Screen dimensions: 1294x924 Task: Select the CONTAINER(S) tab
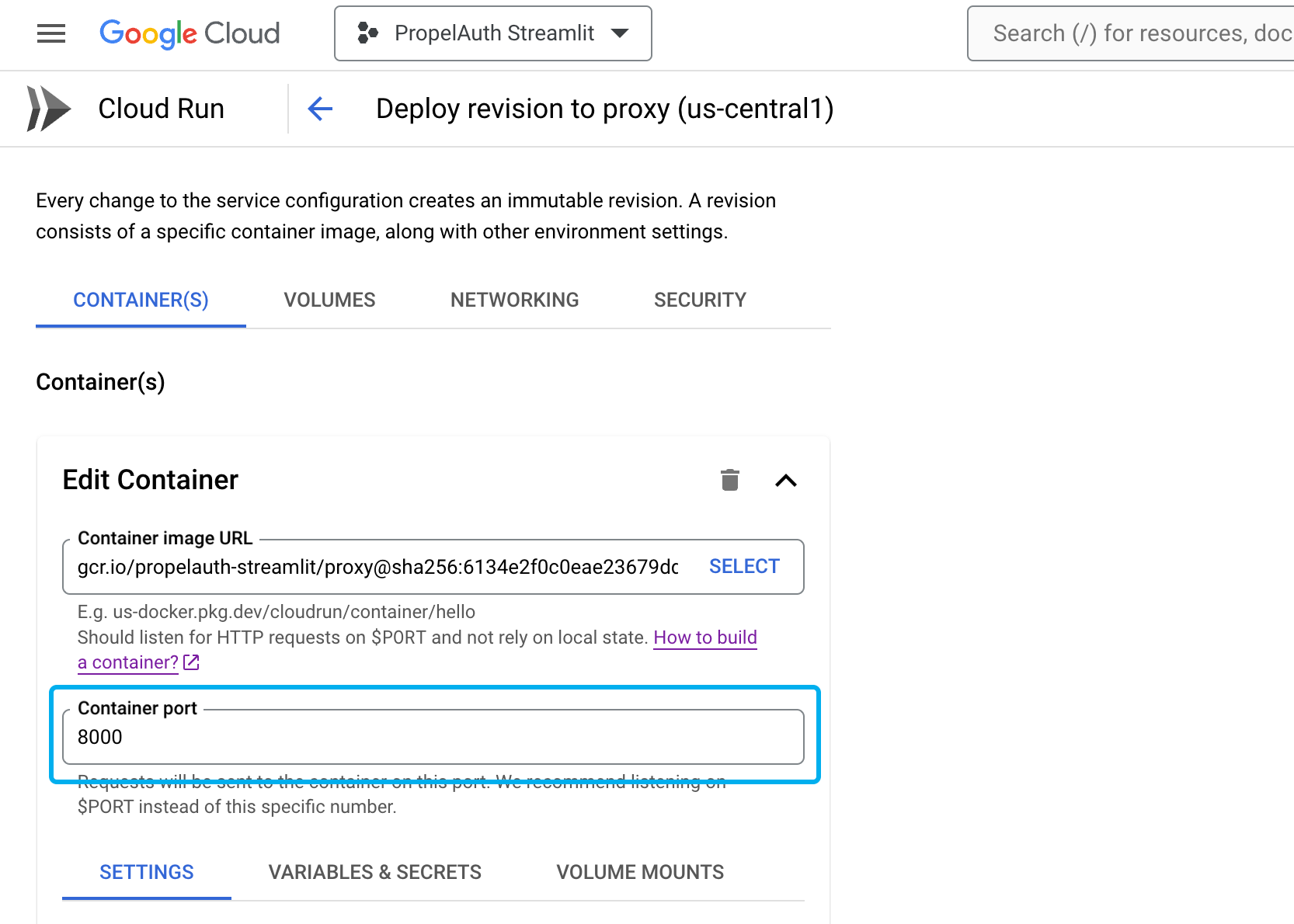(x=141, y=300)
